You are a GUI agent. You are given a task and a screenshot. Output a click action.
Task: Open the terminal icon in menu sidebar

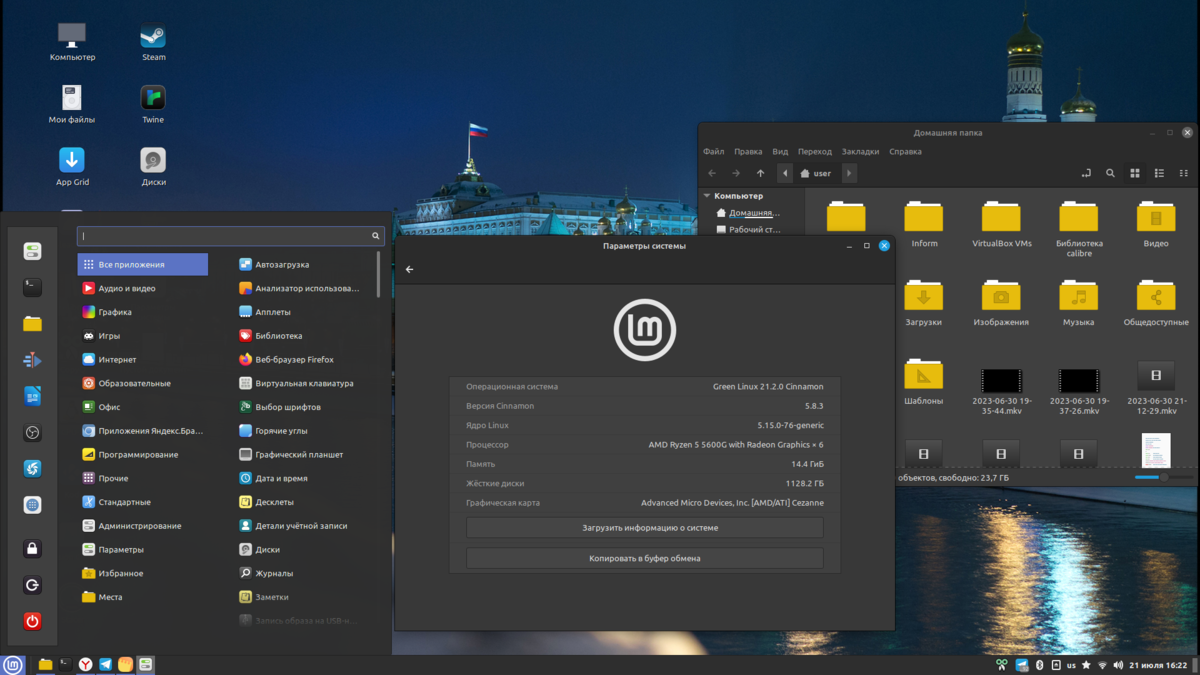click(32, 287)
